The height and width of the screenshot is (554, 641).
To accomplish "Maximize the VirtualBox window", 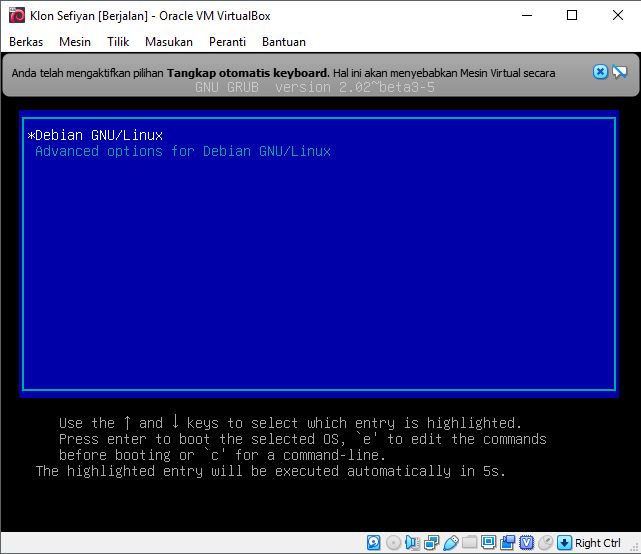I will pyautogui.click(x=572, y=16).
